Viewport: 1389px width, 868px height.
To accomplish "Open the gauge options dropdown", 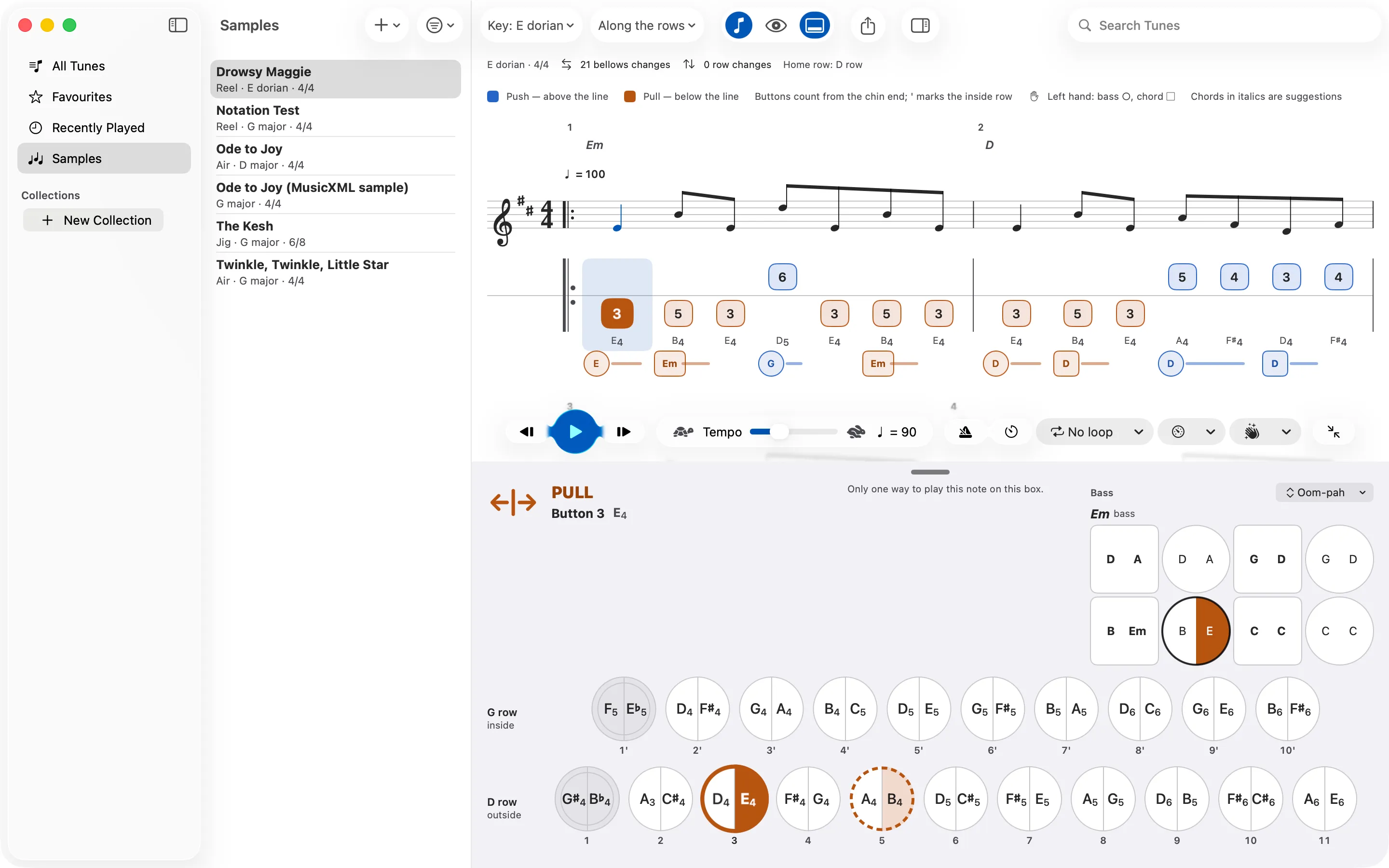I will [x=1191, y=432].
